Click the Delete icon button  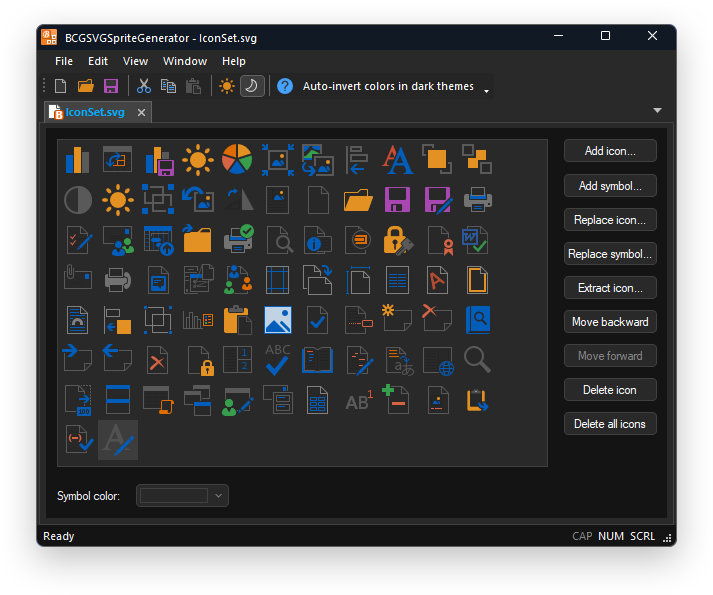pyautogui.click(x=610, y=390)
